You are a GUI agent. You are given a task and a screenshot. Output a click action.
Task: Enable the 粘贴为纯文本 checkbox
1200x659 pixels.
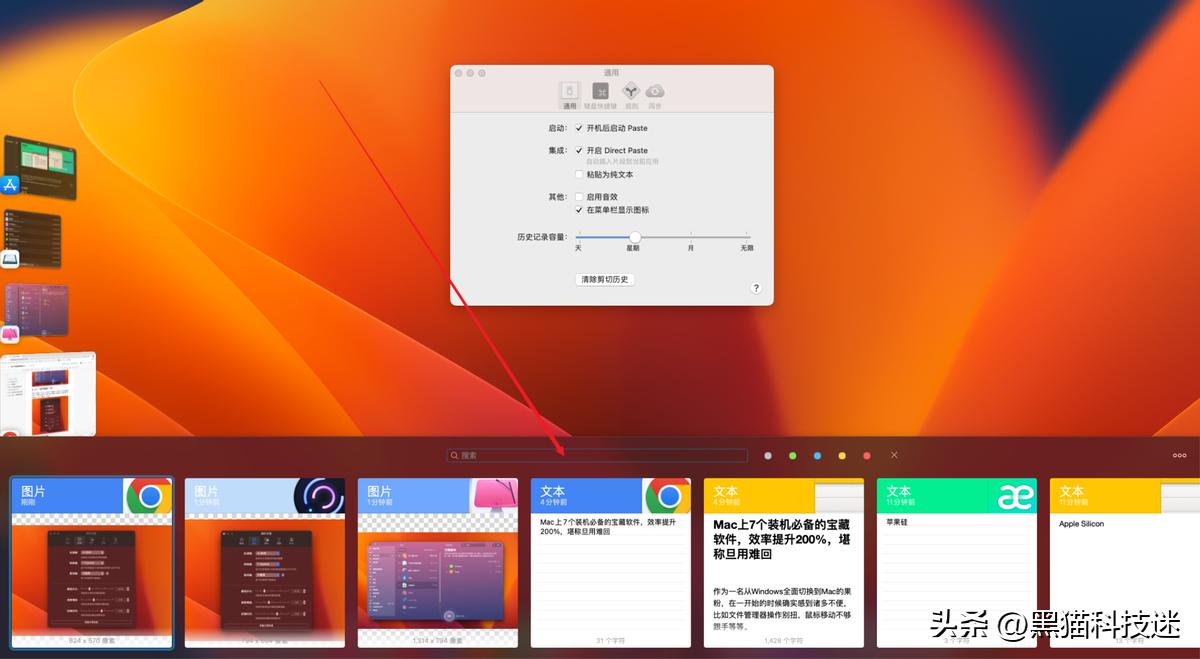click(x=578, y=175)
